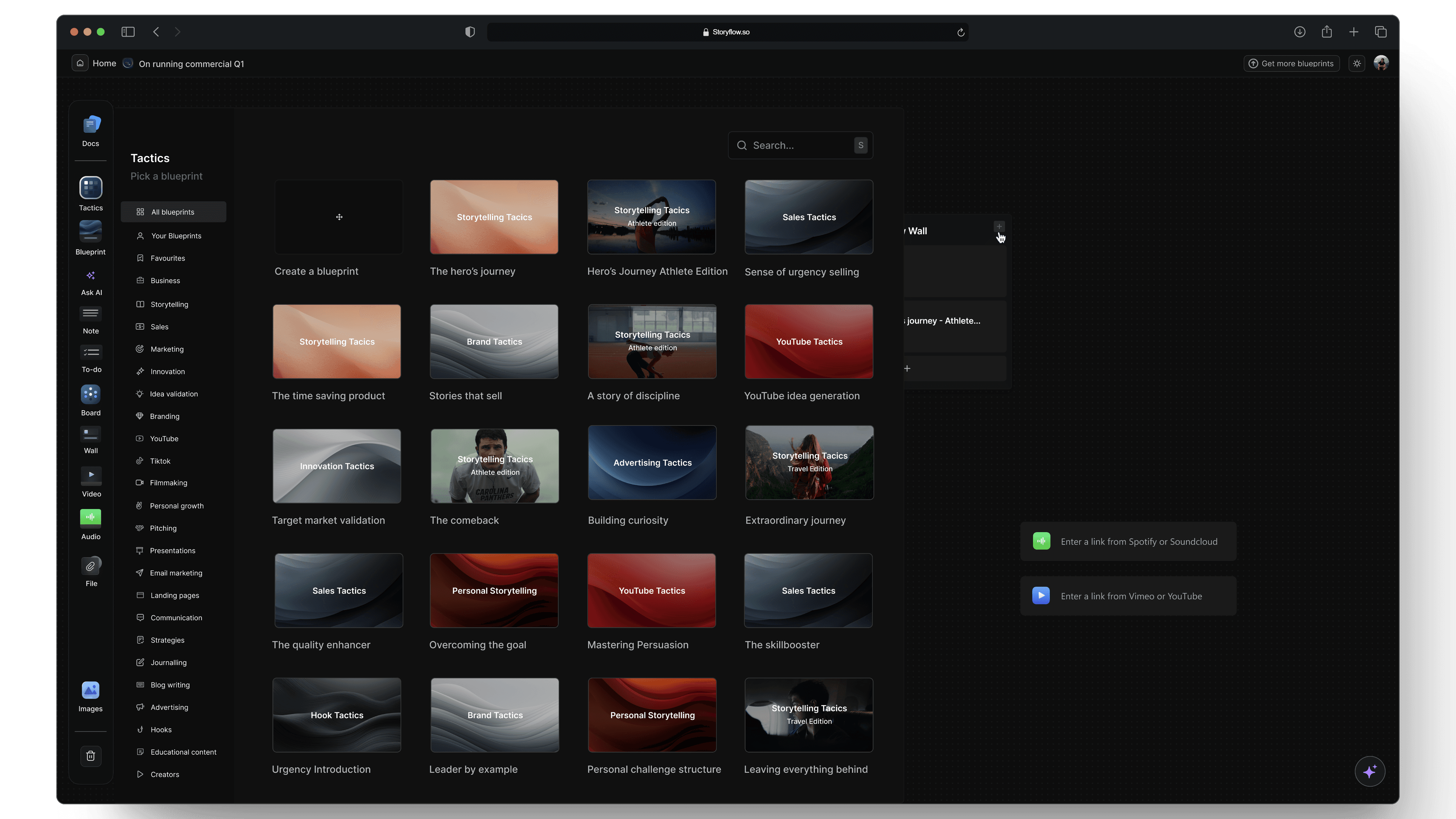The width and height of the screenshot is (1456, 819).
Task: Open Target market validation blueprint
Action: click(x=337, y=466)
